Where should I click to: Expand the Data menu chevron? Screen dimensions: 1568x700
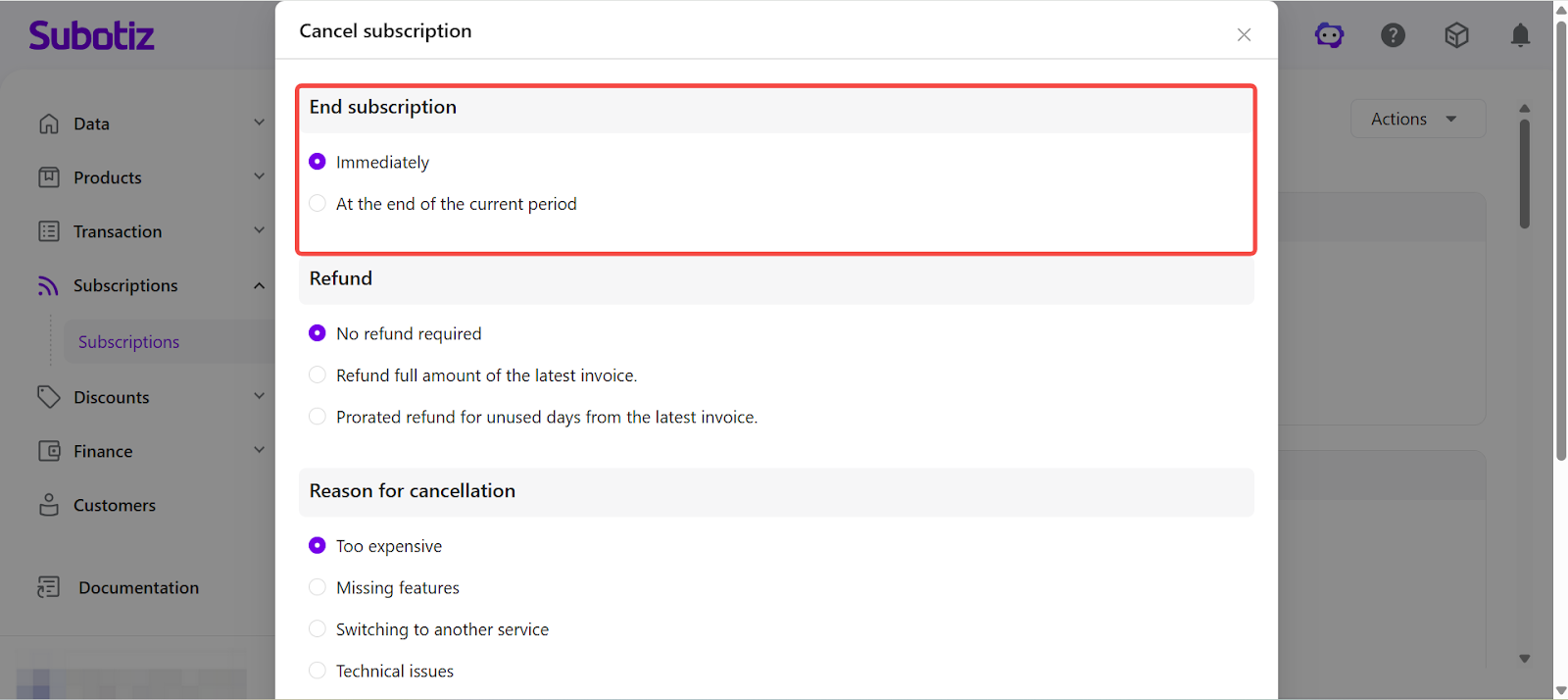click(x=259, y=124)
